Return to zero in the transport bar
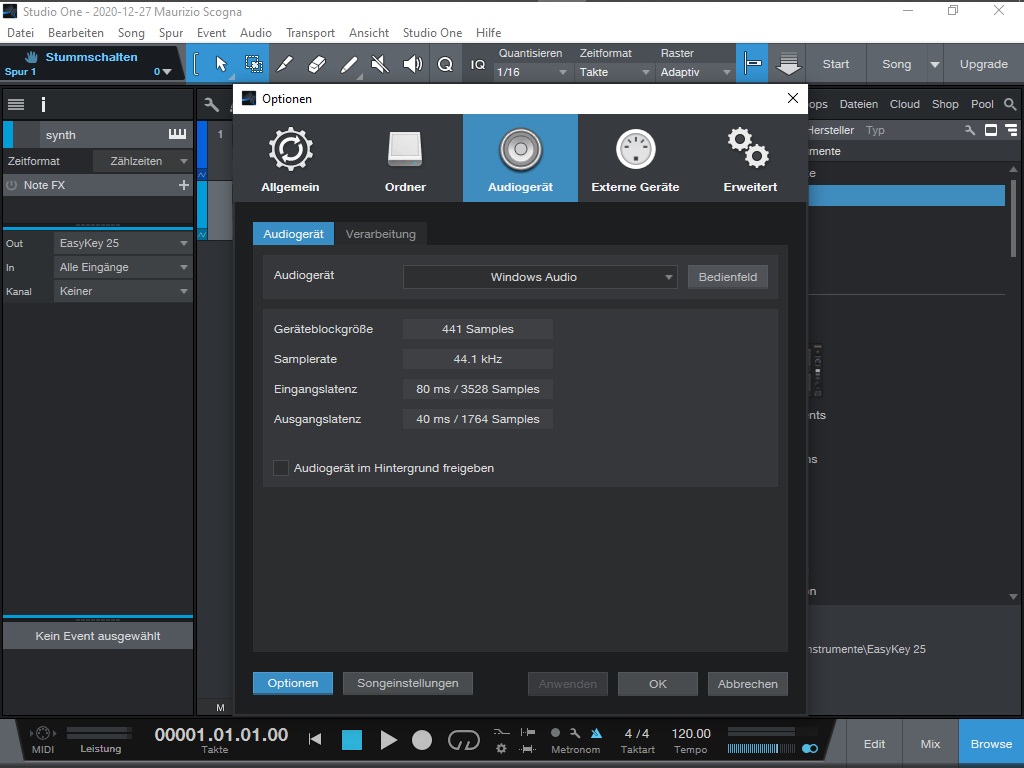This screenshot has height=768, width=1024. (x=315, y=739)
